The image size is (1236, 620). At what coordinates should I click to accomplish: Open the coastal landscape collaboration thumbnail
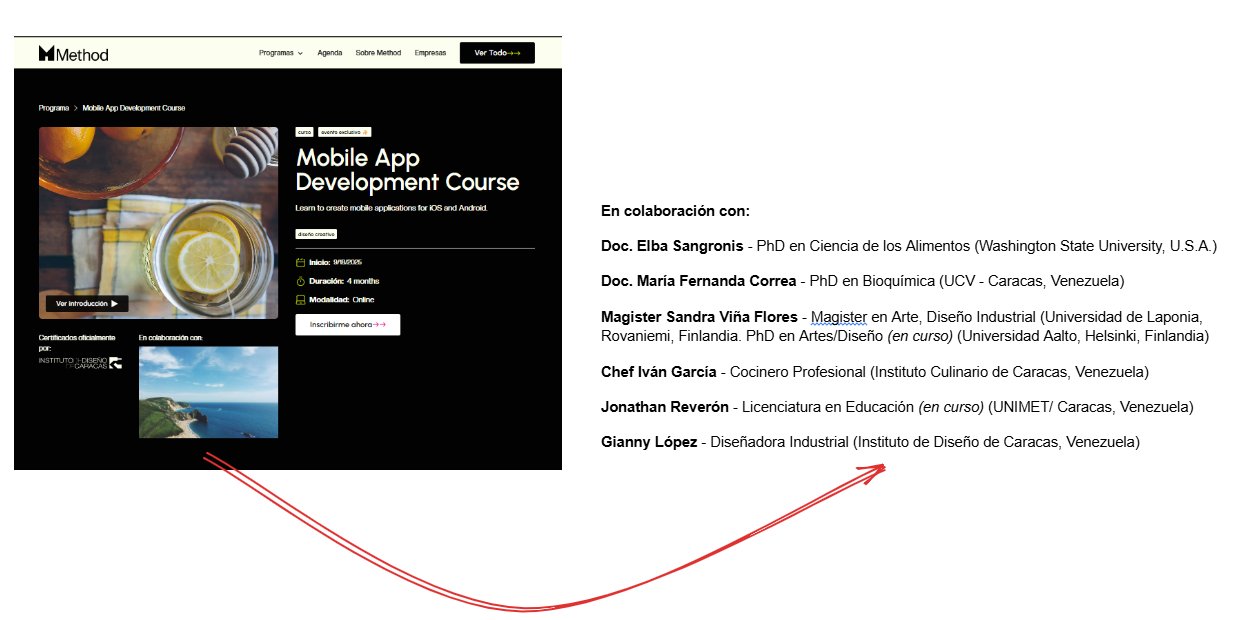(208, 392)
